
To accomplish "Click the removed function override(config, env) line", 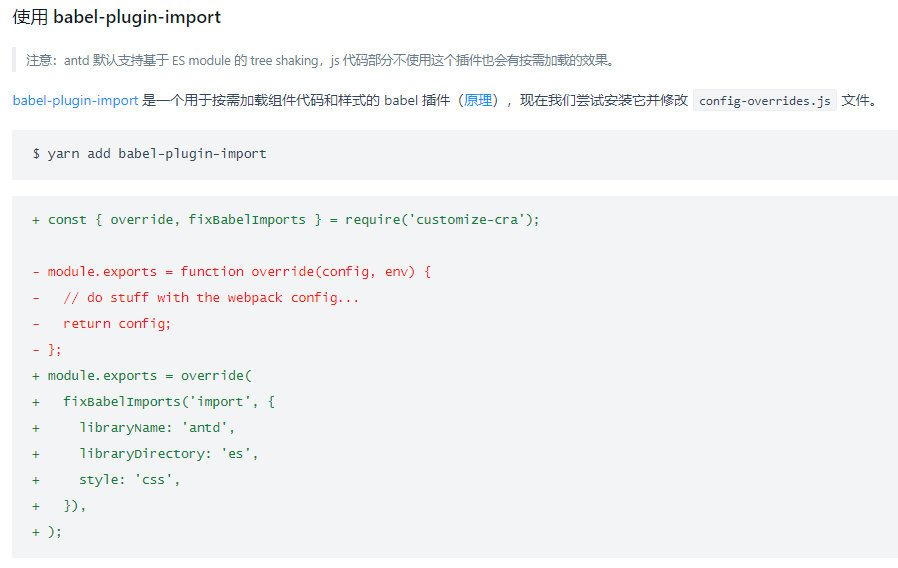I will (238, 271).
